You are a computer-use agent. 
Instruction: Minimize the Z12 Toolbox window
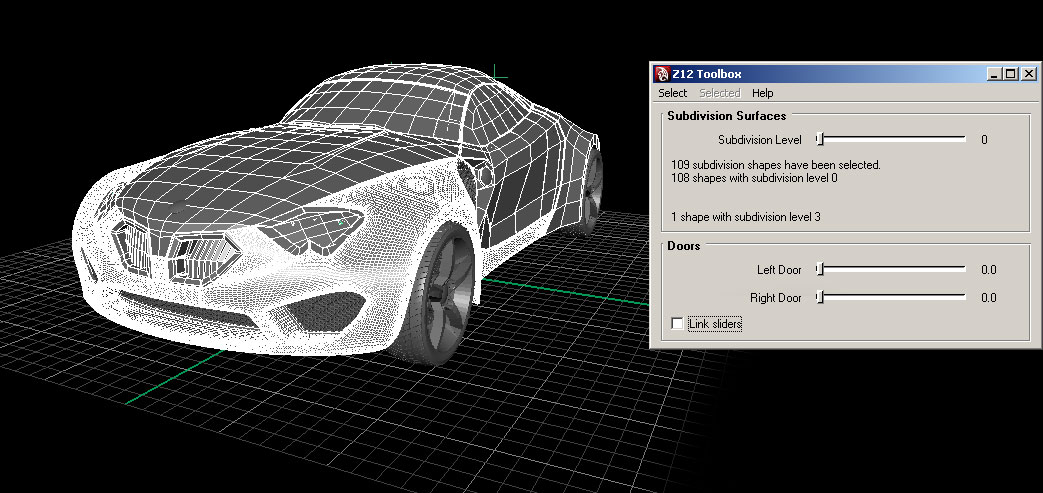tap(993, 74)
